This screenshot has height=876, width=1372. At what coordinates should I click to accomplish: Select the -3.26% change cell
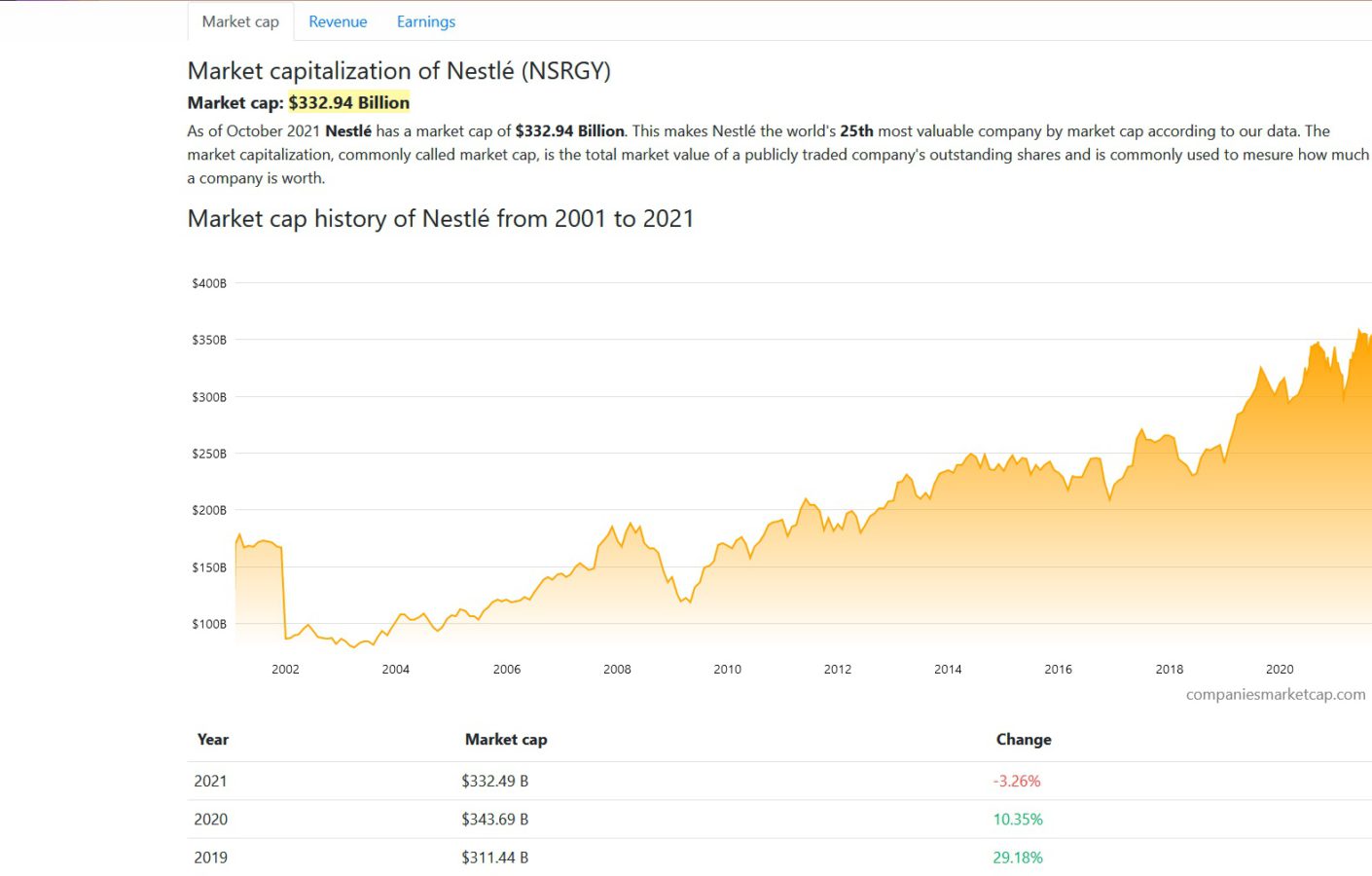[1017, 781]
